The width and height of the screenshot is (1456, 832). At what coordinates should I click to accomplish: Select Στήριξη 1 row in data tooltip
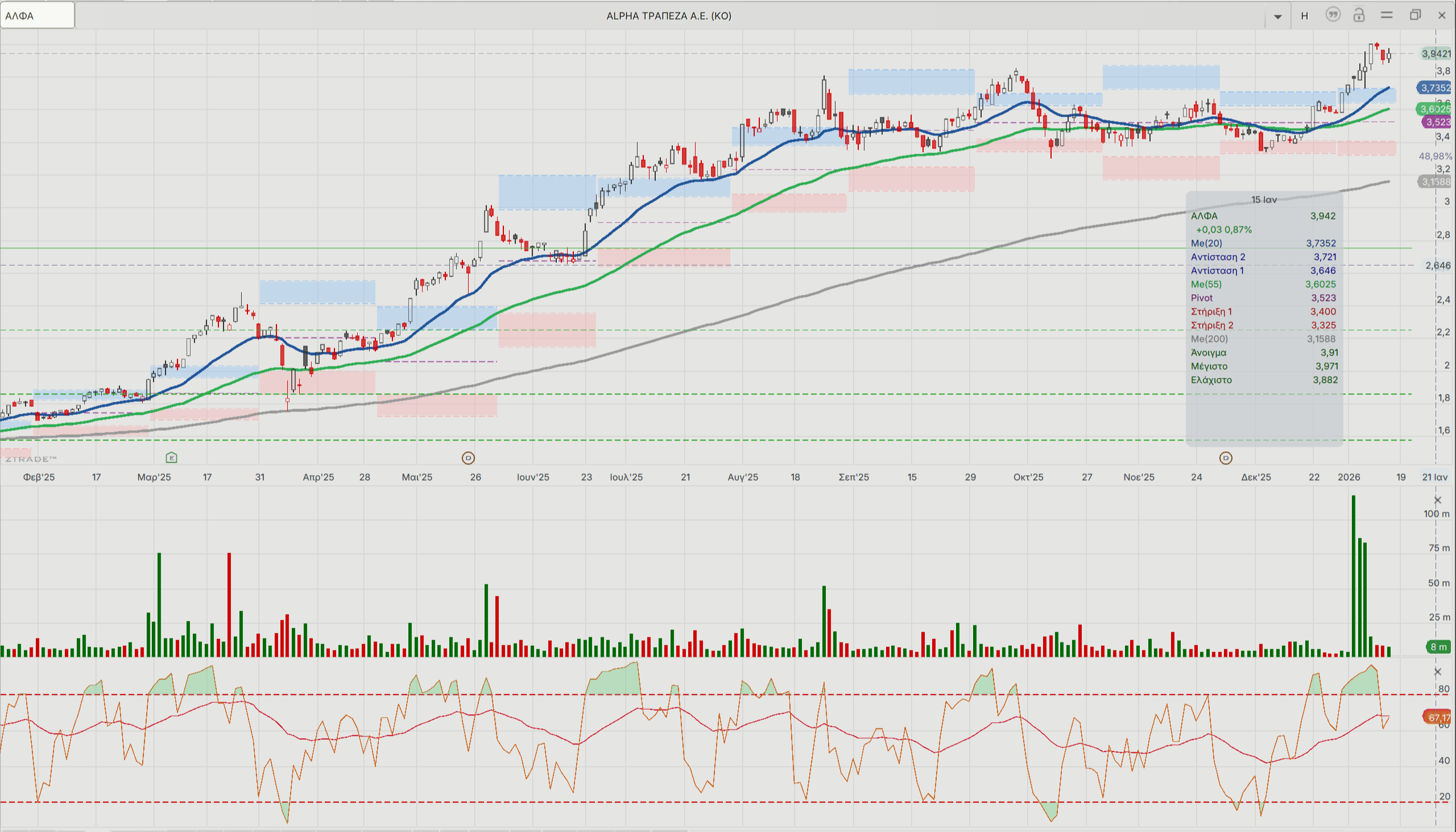1263,312
